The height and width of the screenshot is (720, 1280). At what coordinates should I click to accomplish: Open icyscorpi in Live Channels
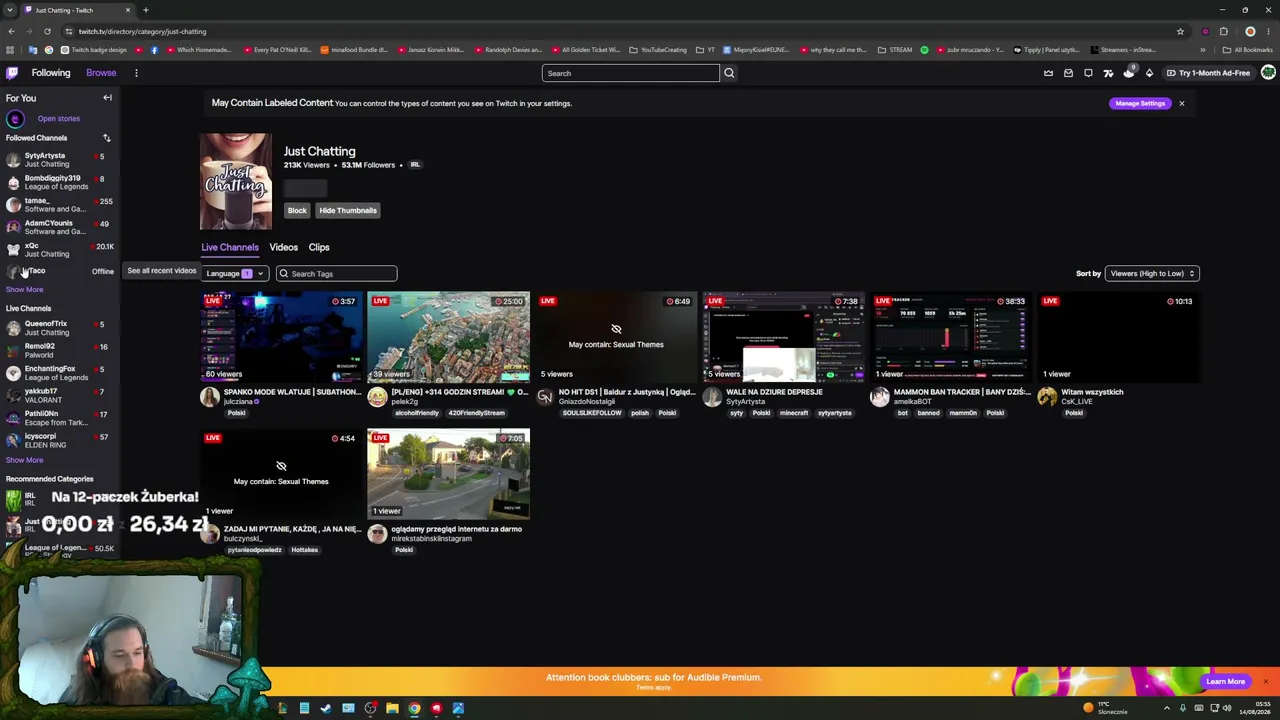pos(60,440)
